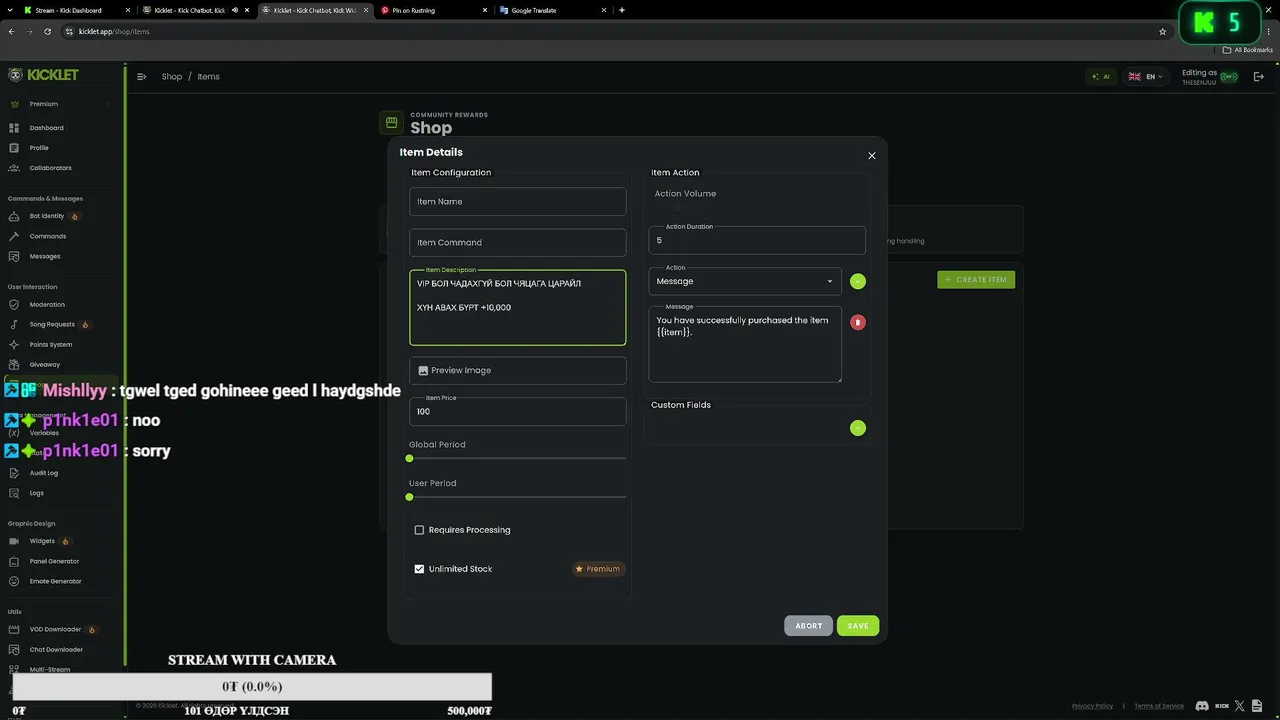Screen dimensions: 1280x720
Task: Enable the Requires Processing checkbox
Action: pos(419,530)
